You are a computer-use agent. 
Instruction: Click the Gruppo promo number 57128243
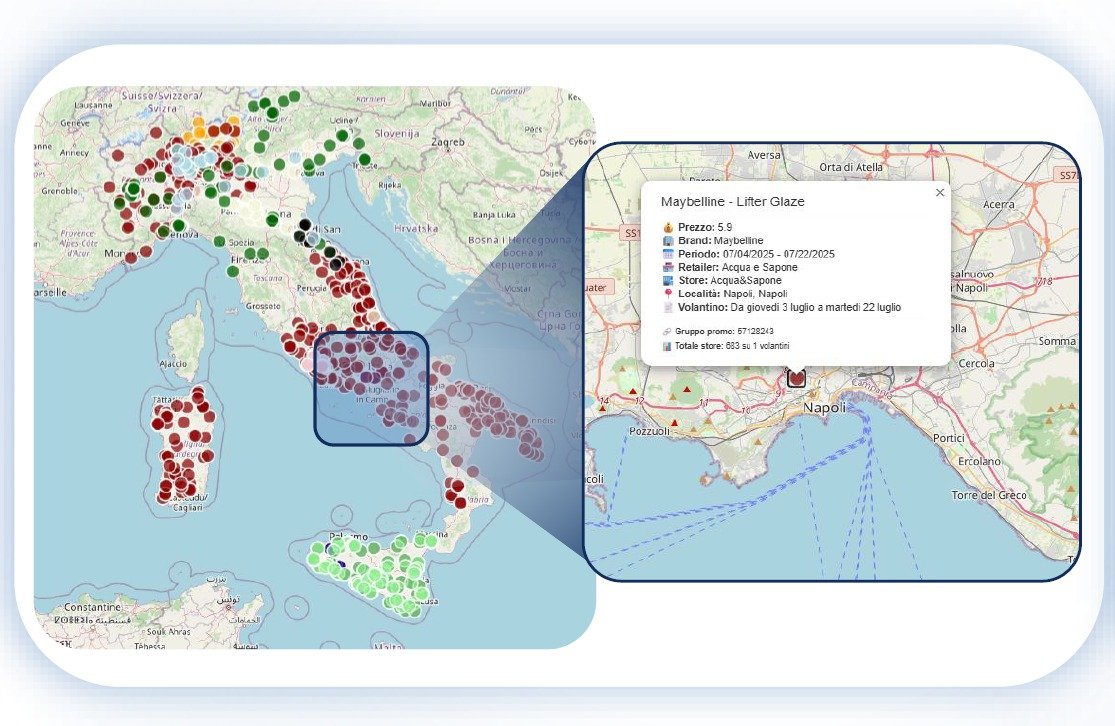coord(755,330)
